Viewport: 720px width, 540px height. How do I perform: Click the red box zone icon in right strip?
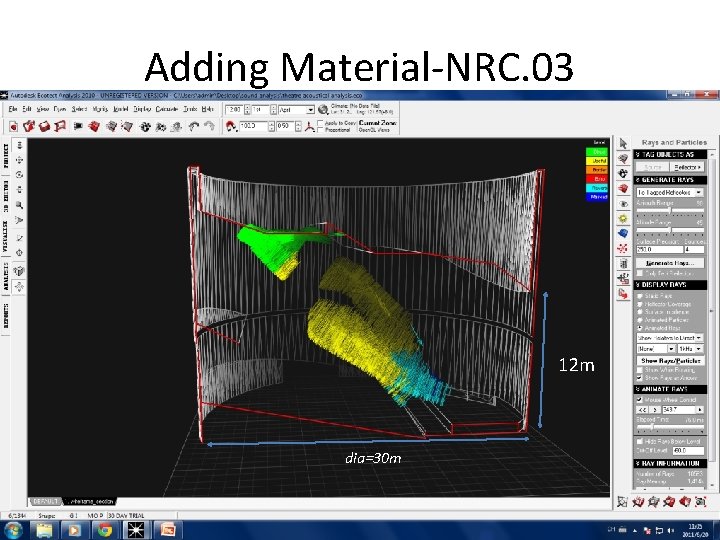(x=623, y=188)
